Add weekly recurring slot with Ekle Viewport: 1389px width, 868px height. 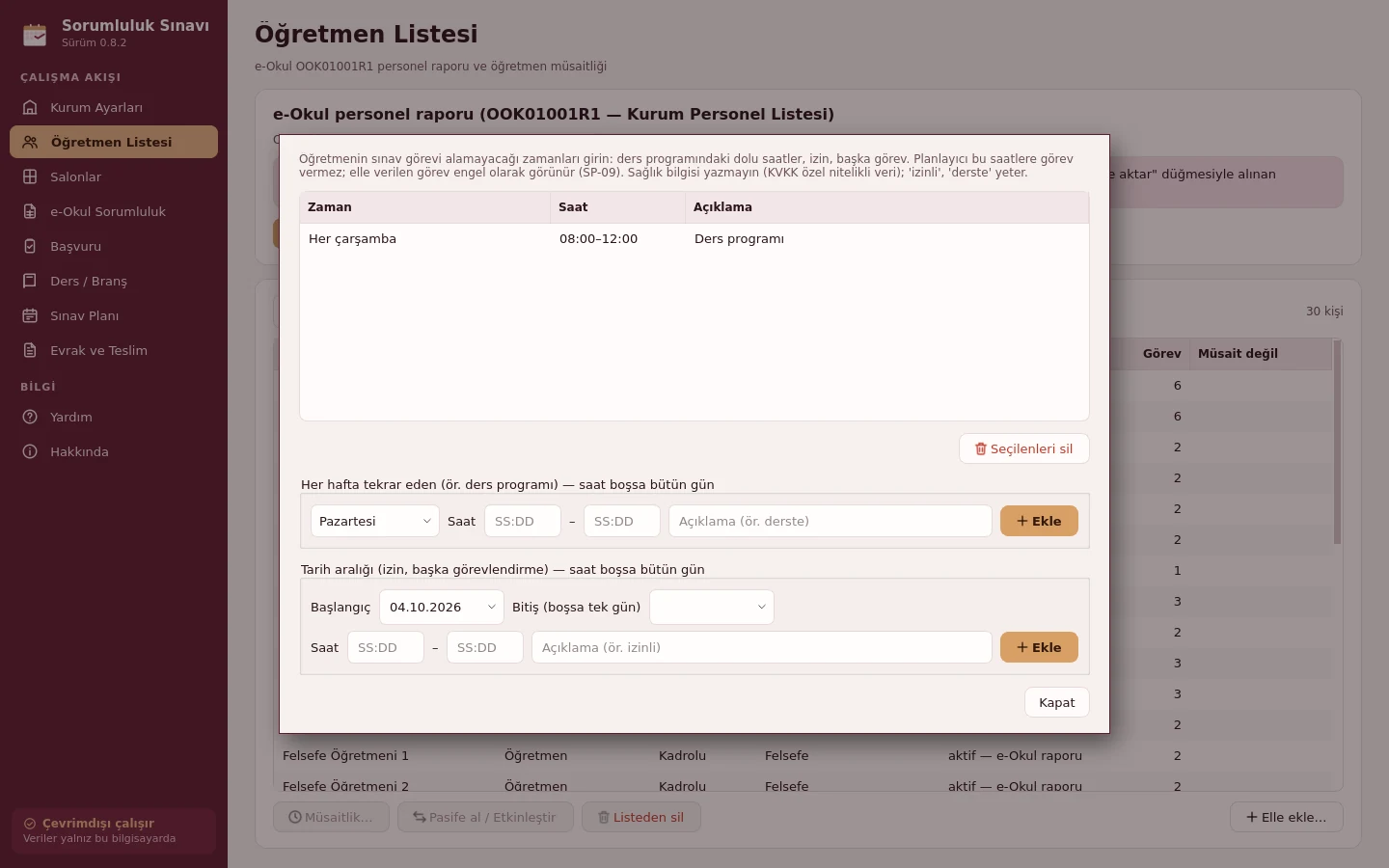(1039, 521)
